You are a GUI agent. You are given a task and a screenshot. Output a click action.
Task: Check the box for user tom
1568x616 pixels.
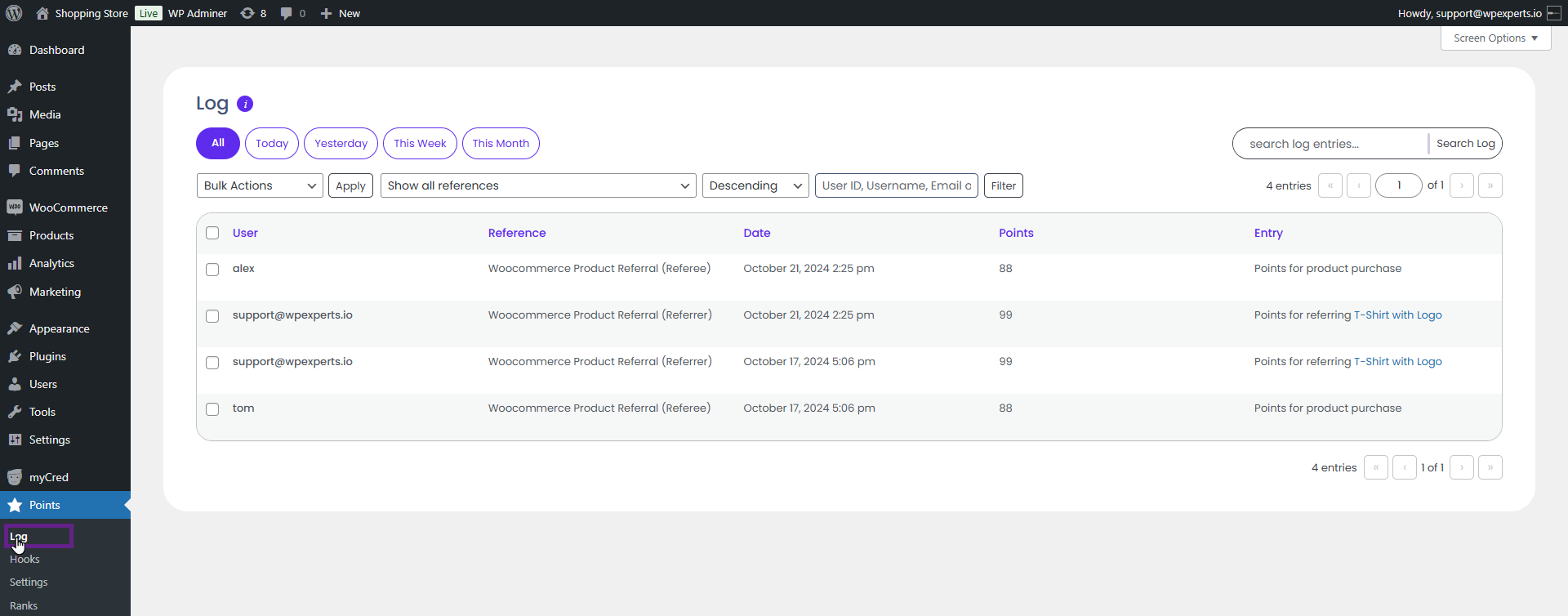click(x=212, y=409)
